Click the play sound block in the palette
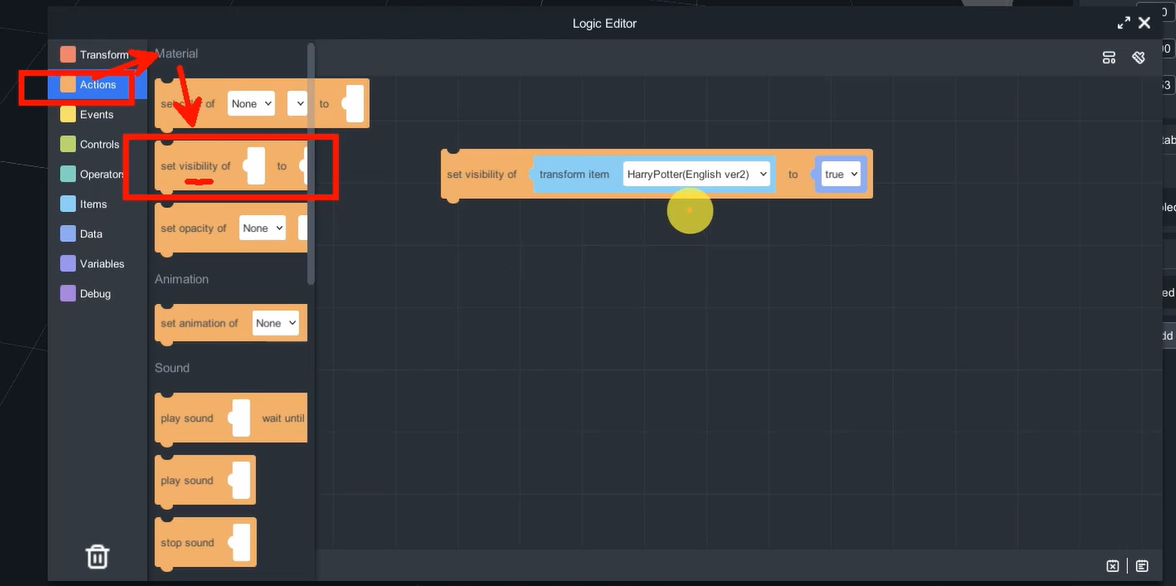 [x=187, y=481]
